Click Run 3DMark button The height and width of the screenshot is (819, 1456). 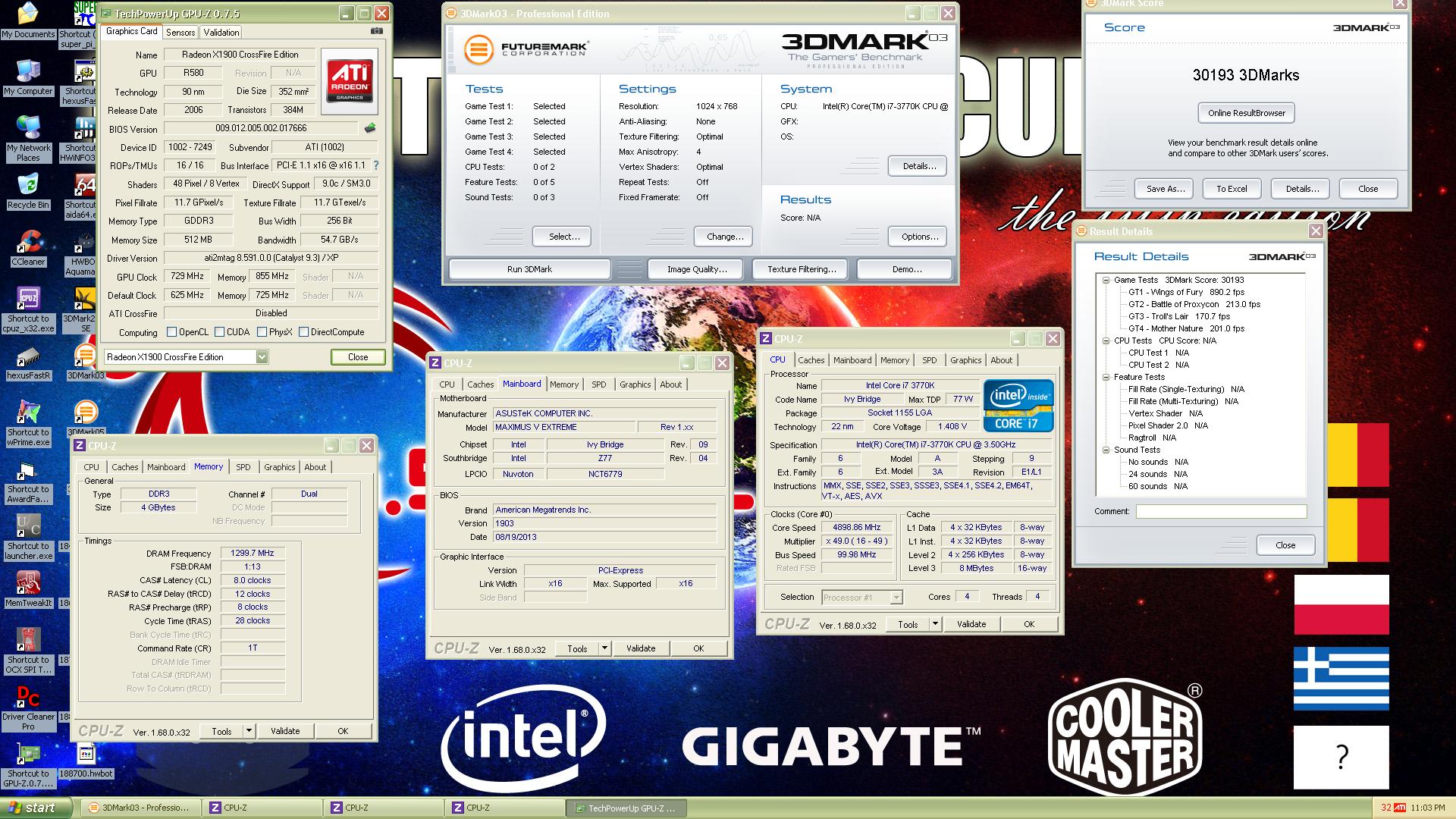(529, 269)
